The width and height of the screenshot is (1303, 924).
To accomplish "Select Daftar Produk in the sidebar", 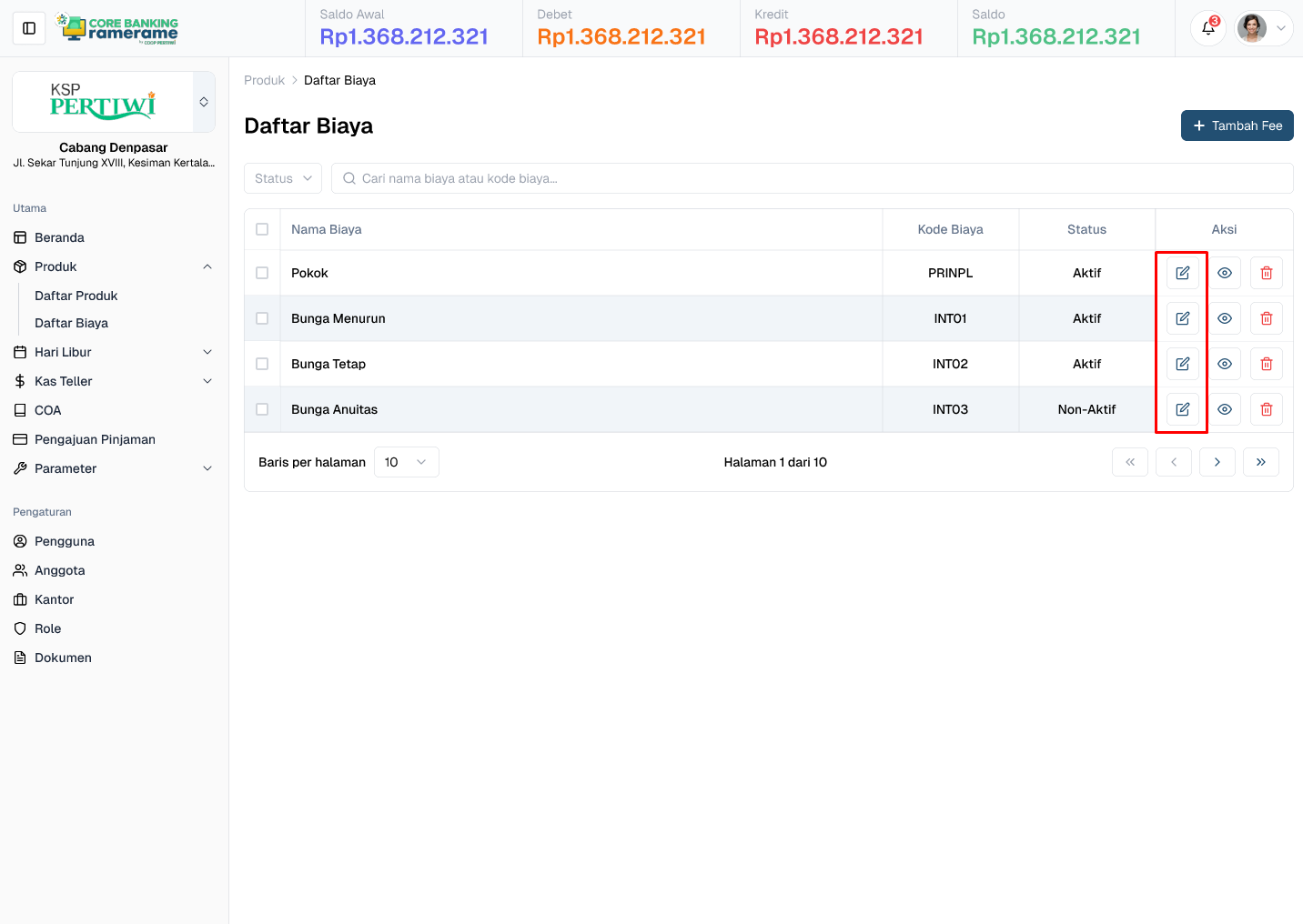I will click(76, 295).
